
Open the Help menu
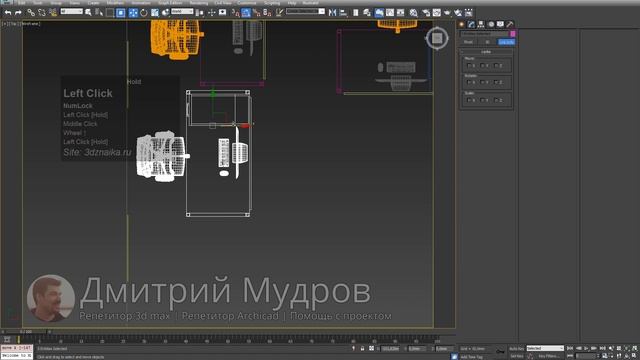(292, 3)
